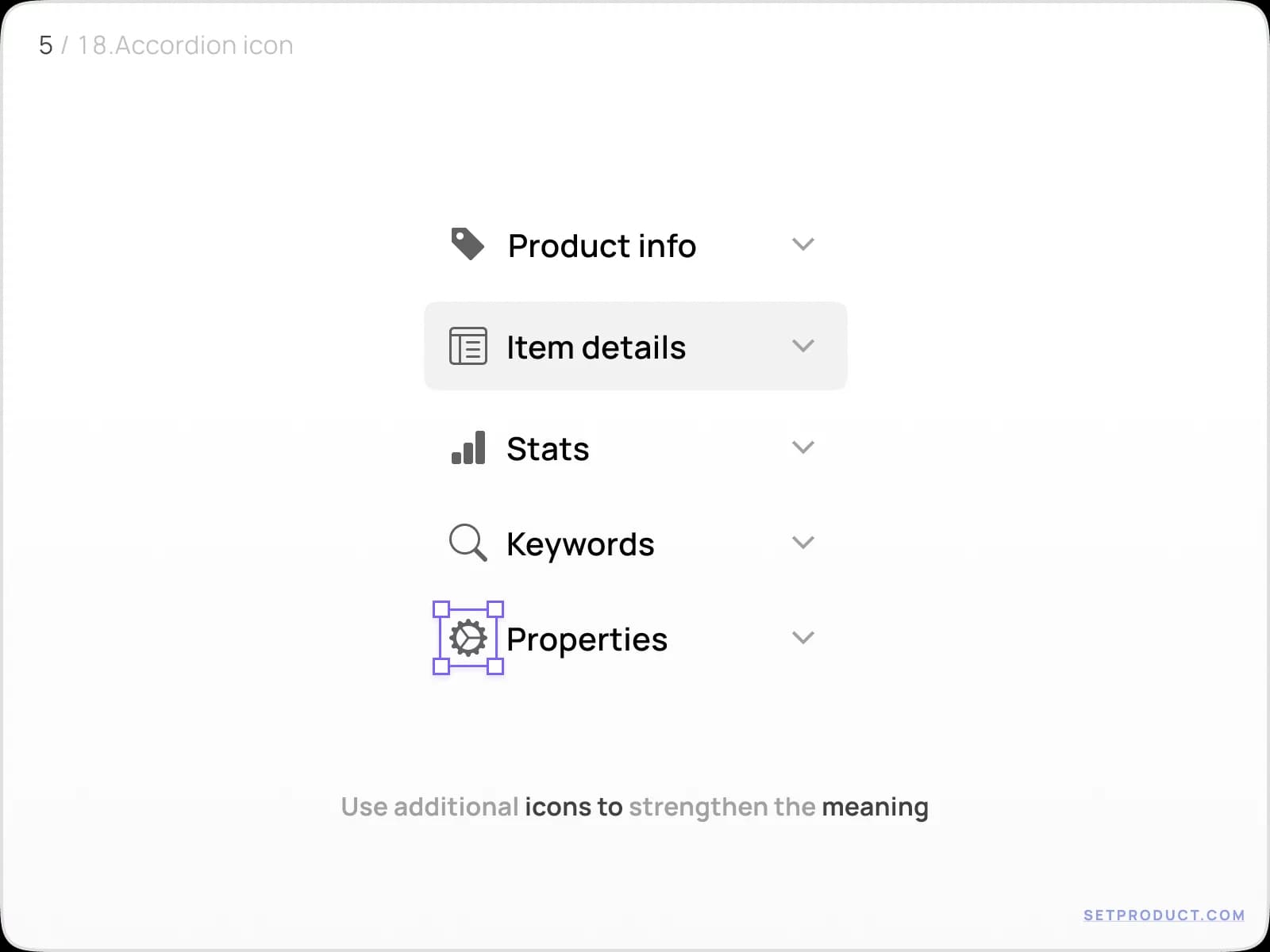1270x952 pixels.
Task: Click the caption about strengthening meaning
Action: pyautogui.click(x=634, y=807)
